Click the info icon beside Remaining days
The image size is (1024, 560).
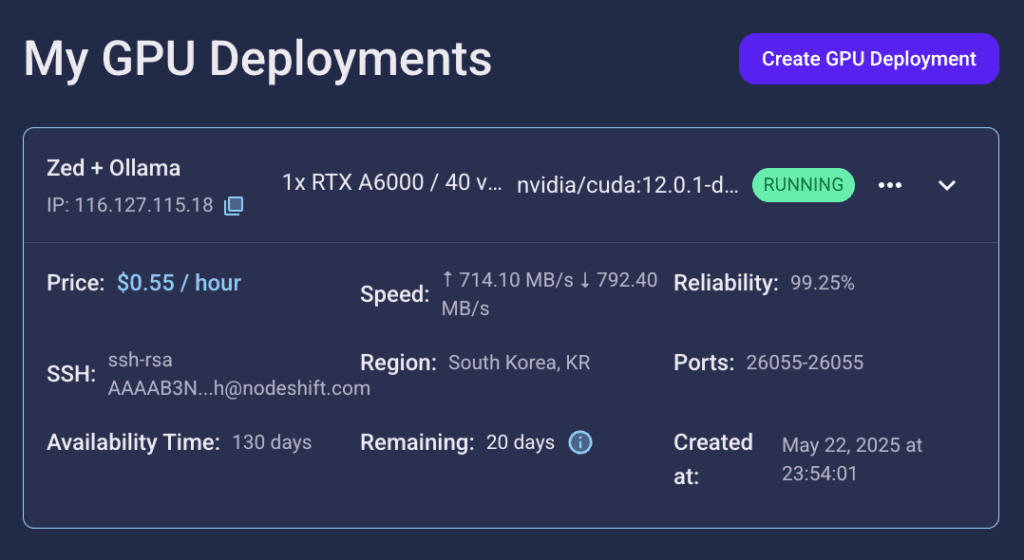tap(580, 442)
